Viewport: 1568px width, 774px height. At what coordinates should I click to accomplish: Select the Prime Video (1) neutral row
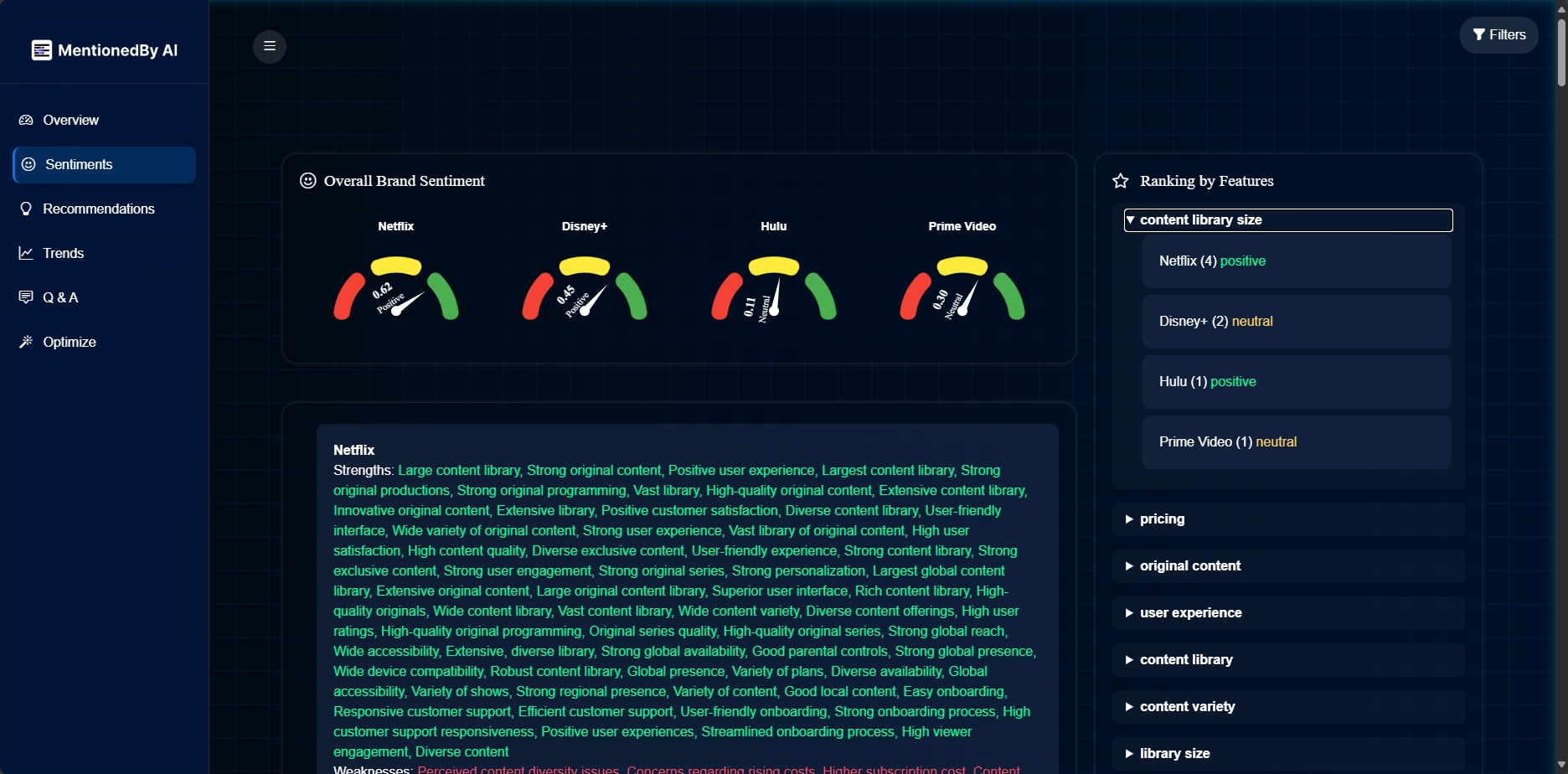click(x=1297, y=442)
